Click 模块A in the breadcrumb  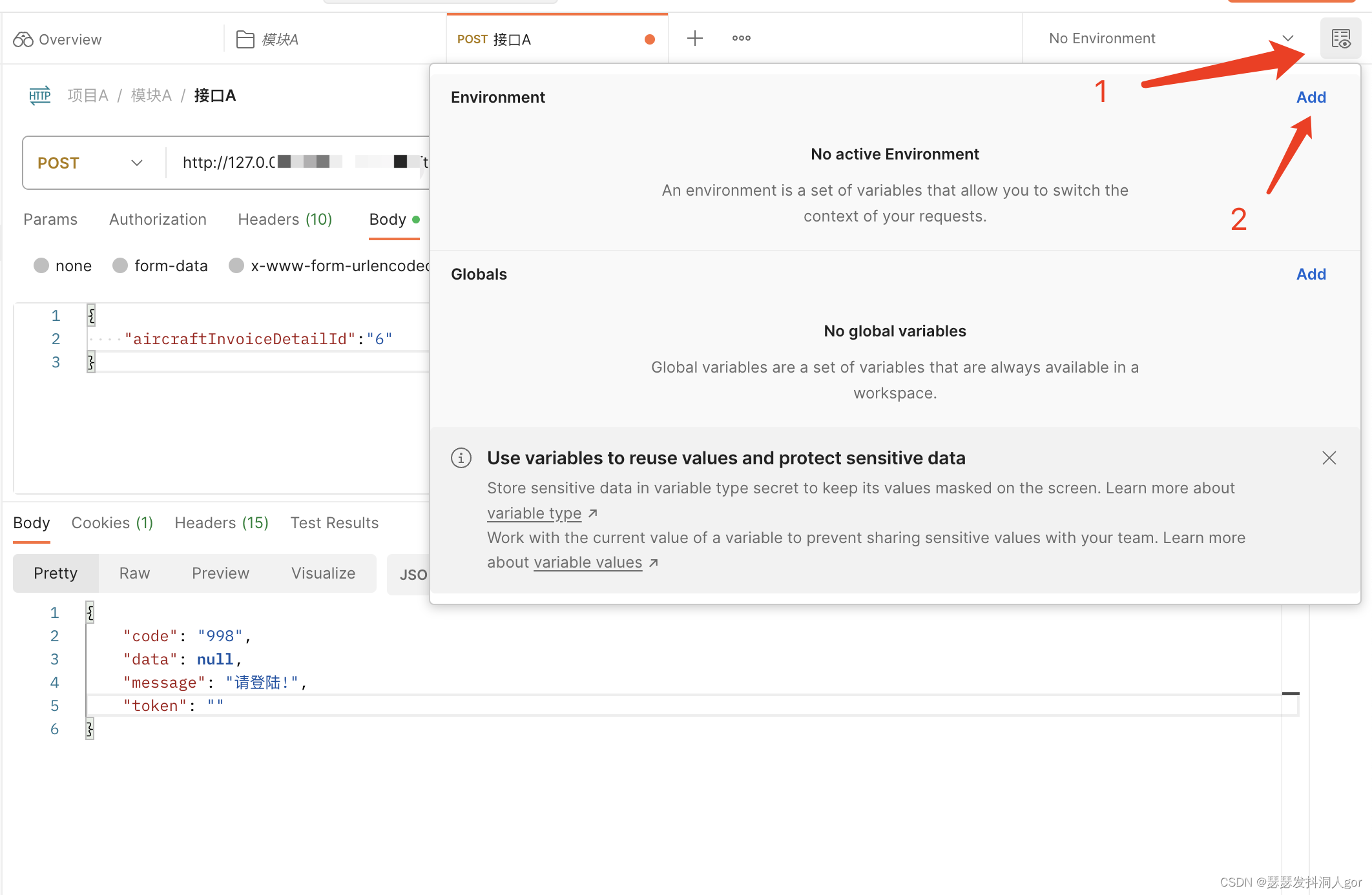[x=151, y=96]
